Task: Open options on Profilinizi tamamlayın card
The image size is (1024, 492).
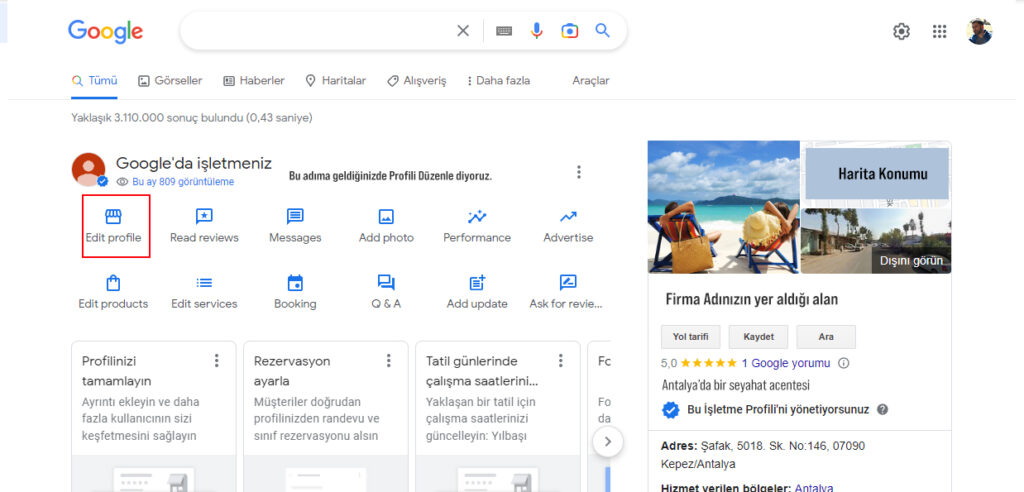Action: [216, 361]
